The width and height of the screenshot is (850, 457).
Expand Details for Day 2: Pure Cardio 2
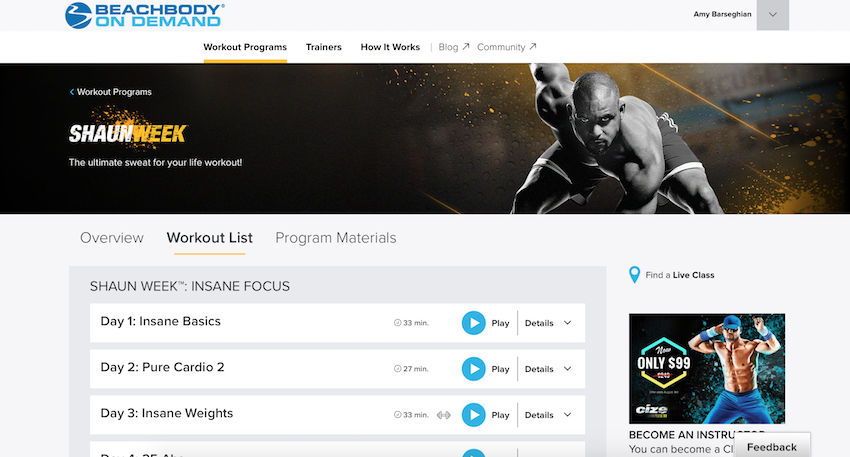coord(548,369)
